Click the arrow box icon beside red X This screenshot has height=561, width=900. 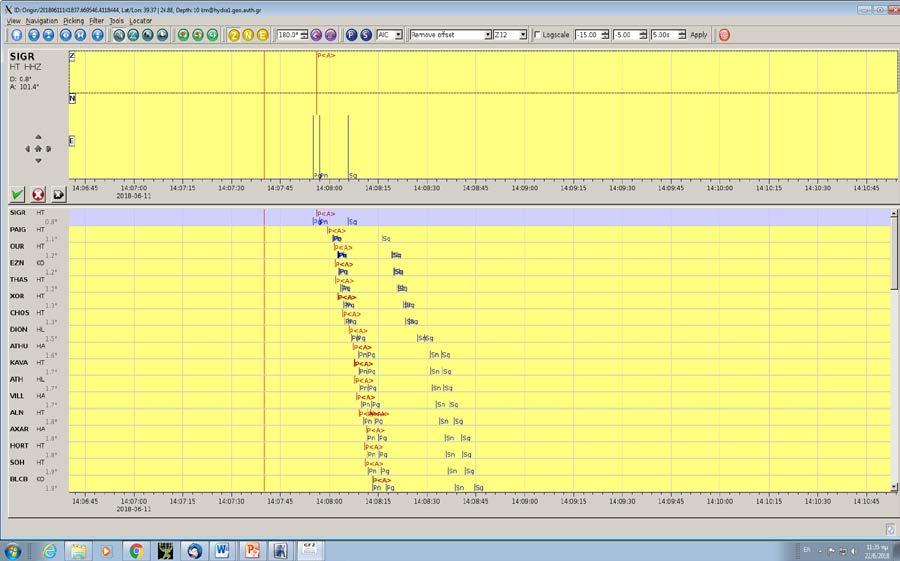tap(59, 195)
